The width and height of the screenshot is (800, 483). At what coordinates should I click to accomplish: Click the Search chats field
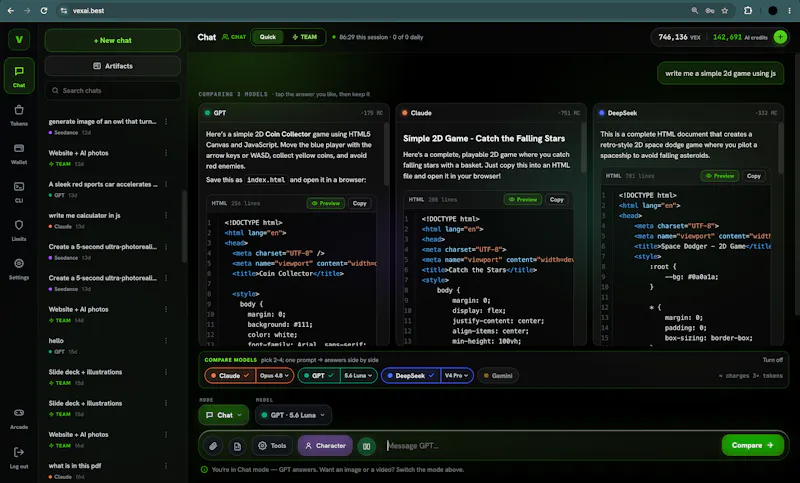(113, 90)
